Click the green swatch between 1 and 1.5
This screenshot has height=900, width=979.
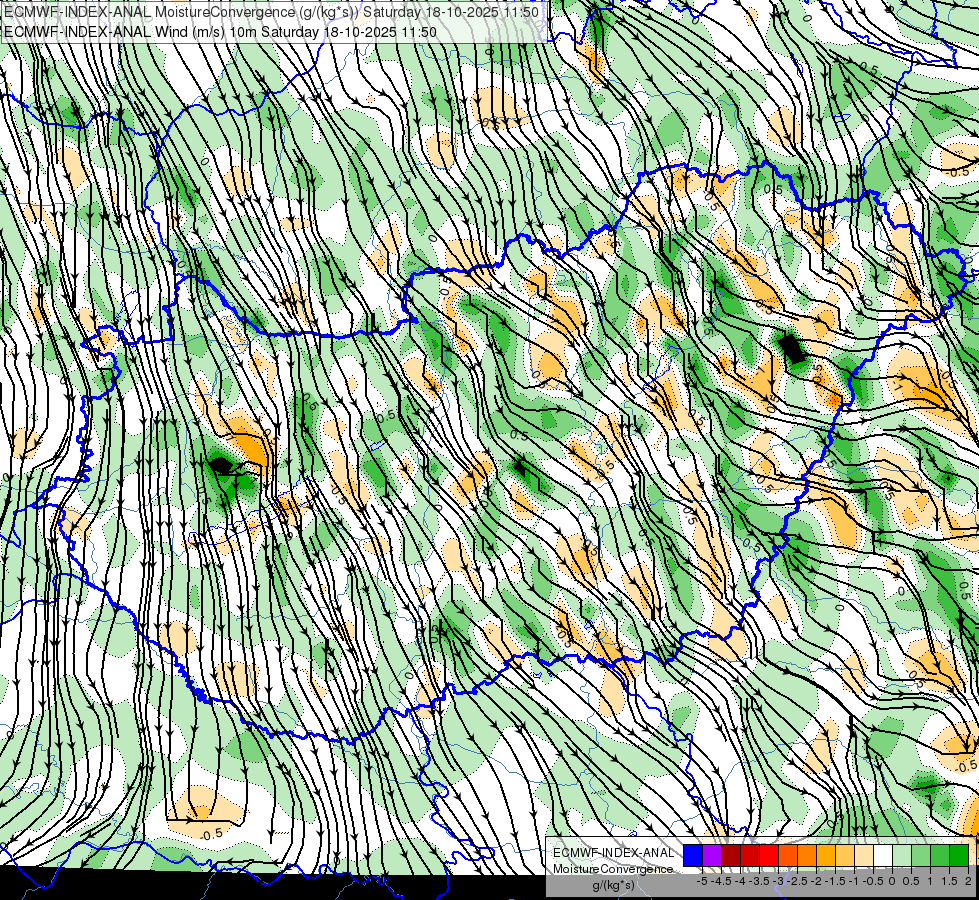coord(940,855)
